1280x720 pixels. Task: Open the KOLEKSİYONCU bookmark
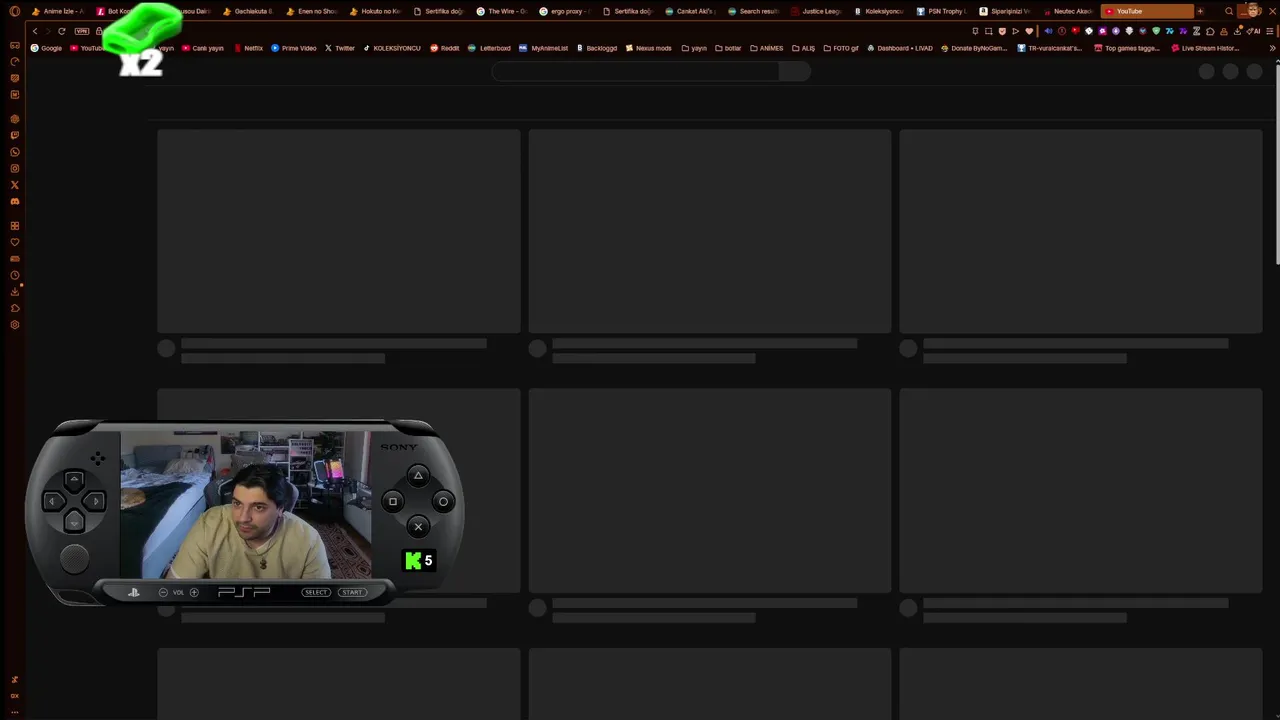391,48
